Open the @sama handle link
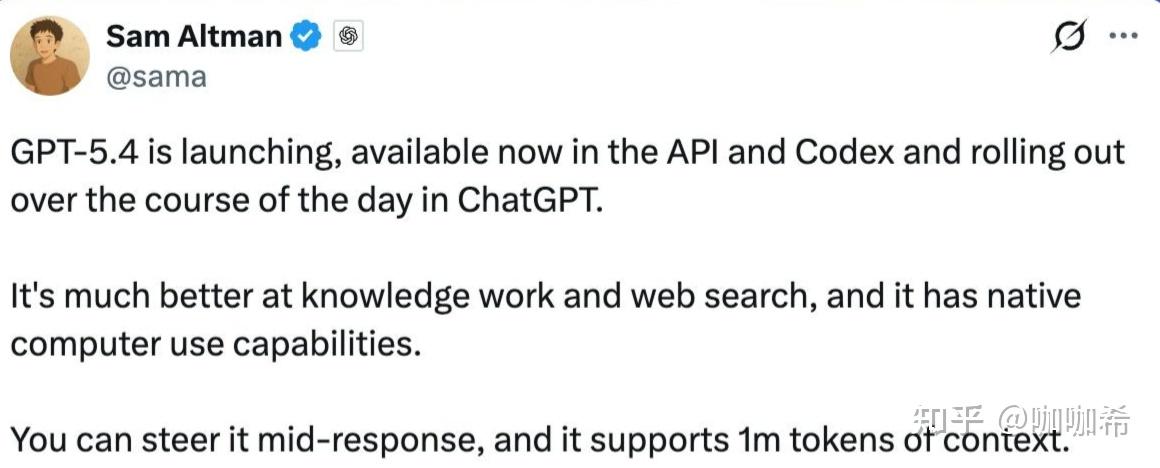Screen dimensions: 1160x468 click(x=155, y=77)
